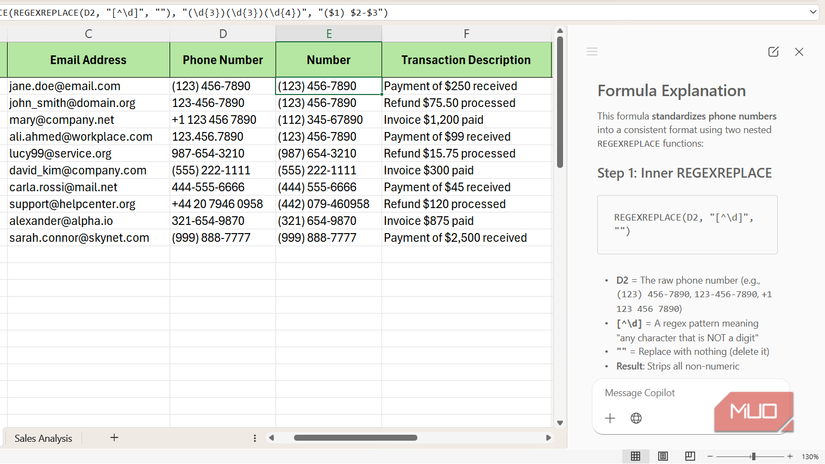Select cell Payment of $2,500 received
The image size is (825, 464).
pos(466,238)
